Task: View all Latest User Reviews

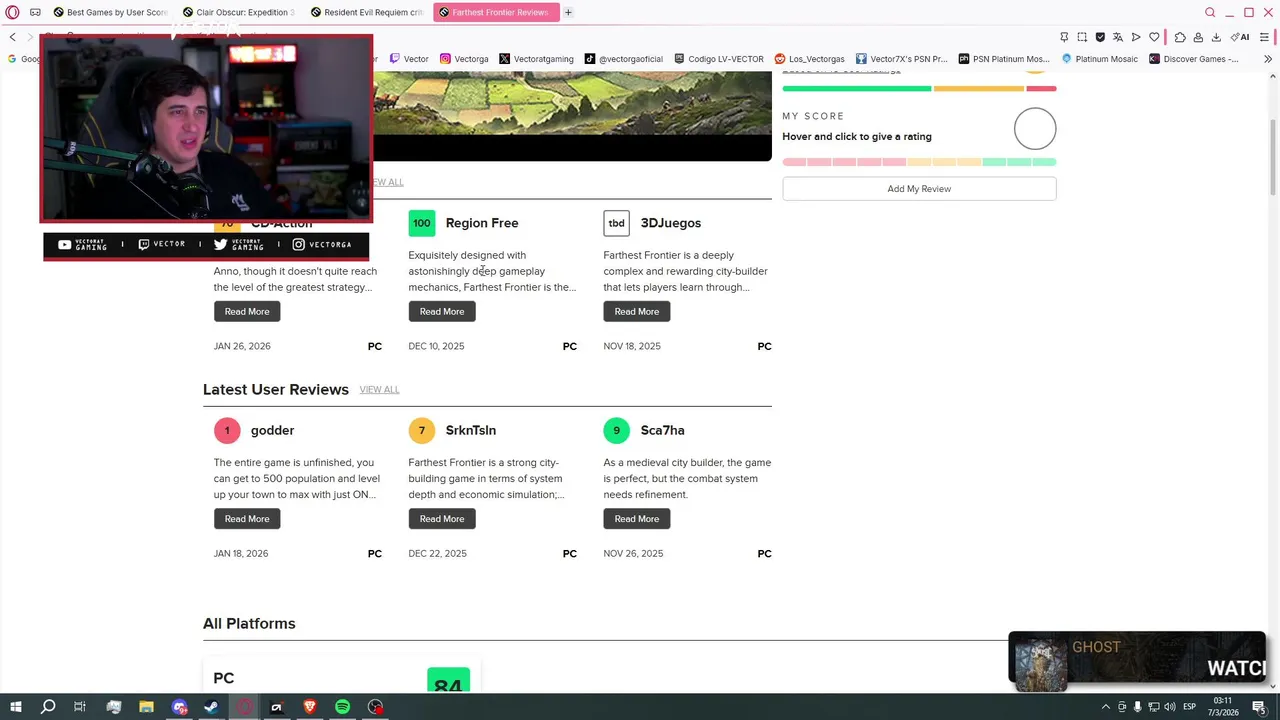Action: tap(379, 390)
